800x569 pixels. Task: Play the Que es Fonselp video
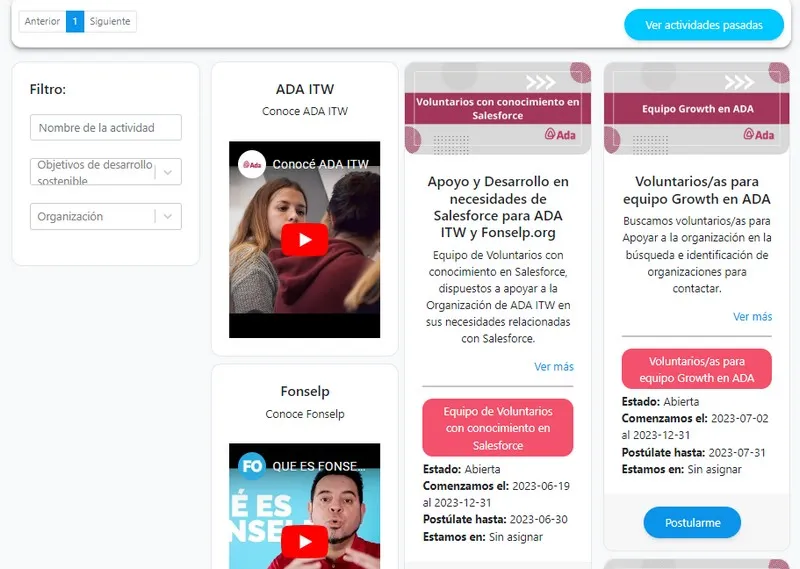[x=304, y=542]
